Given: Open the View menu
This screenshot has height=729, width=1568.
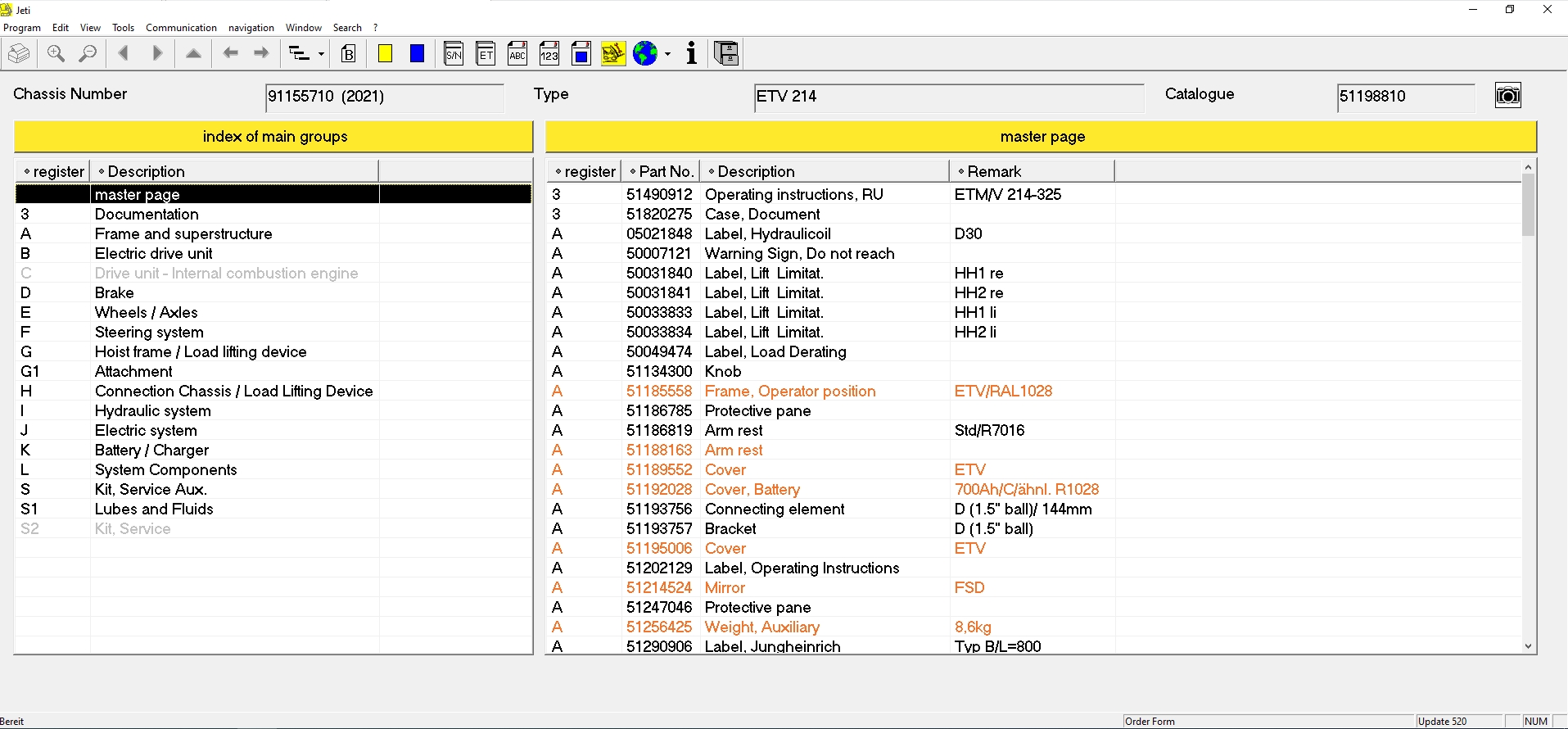Looking at the screenshot, I should pos(90,28).
